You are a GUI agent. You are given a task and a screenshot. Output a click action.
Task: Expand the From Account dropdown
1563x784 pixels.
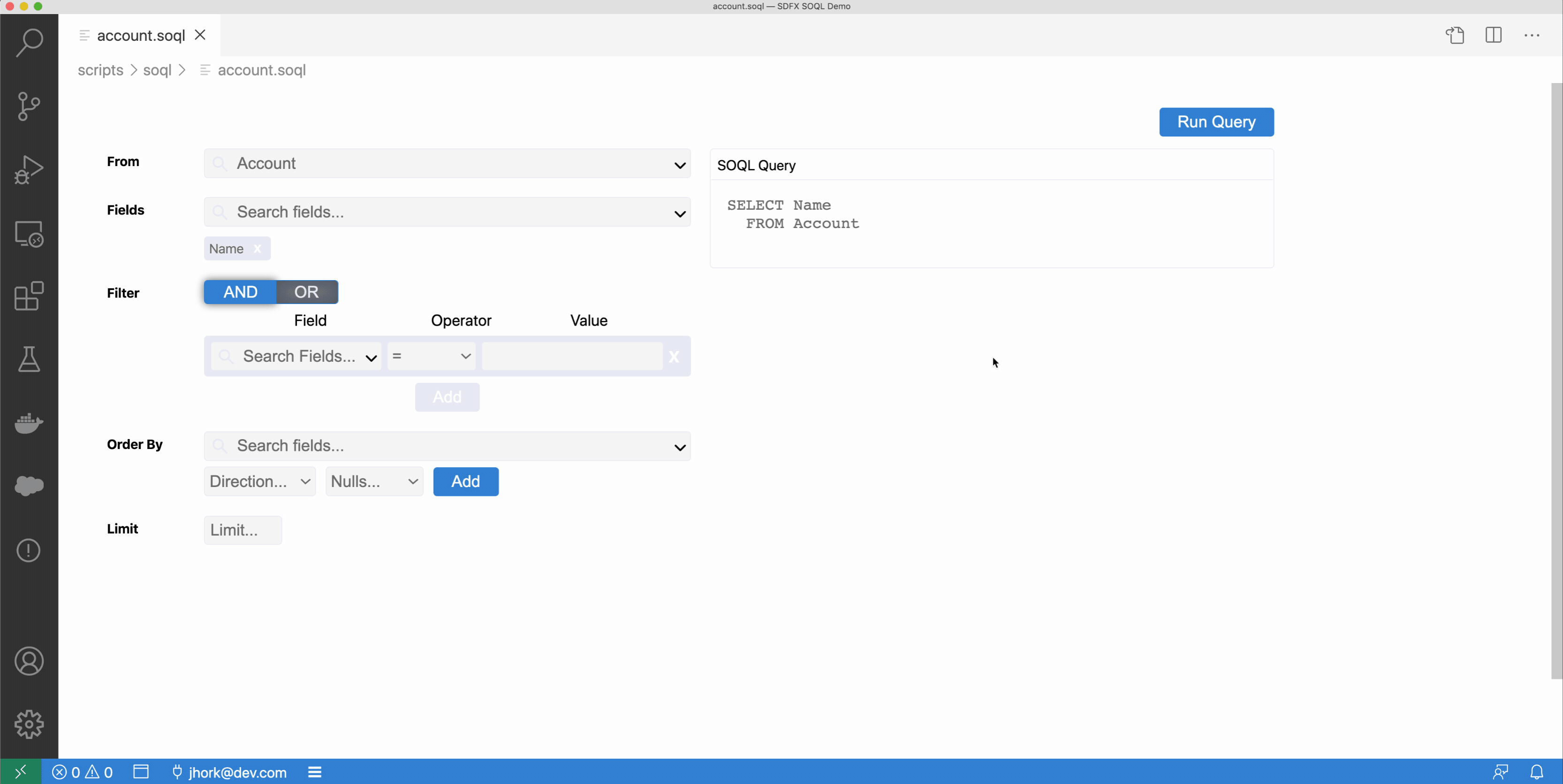coord(679,164)
